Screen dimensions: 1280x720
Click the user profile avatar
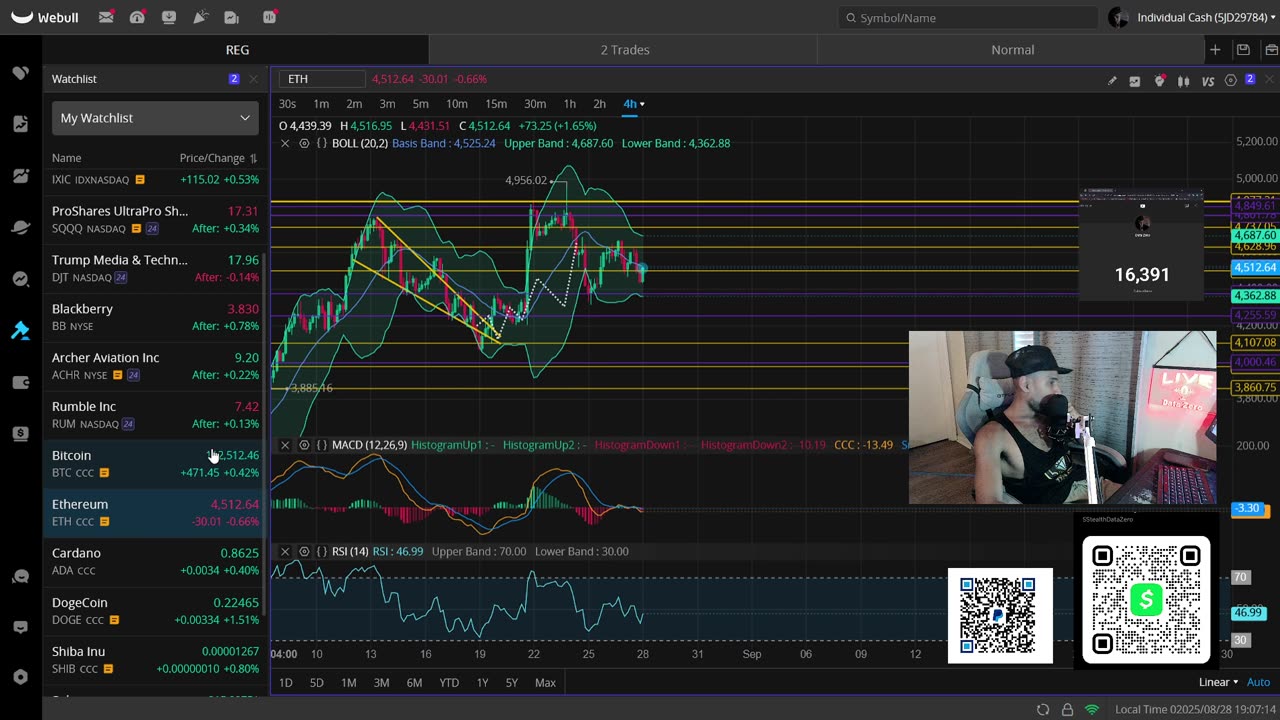1119,17
